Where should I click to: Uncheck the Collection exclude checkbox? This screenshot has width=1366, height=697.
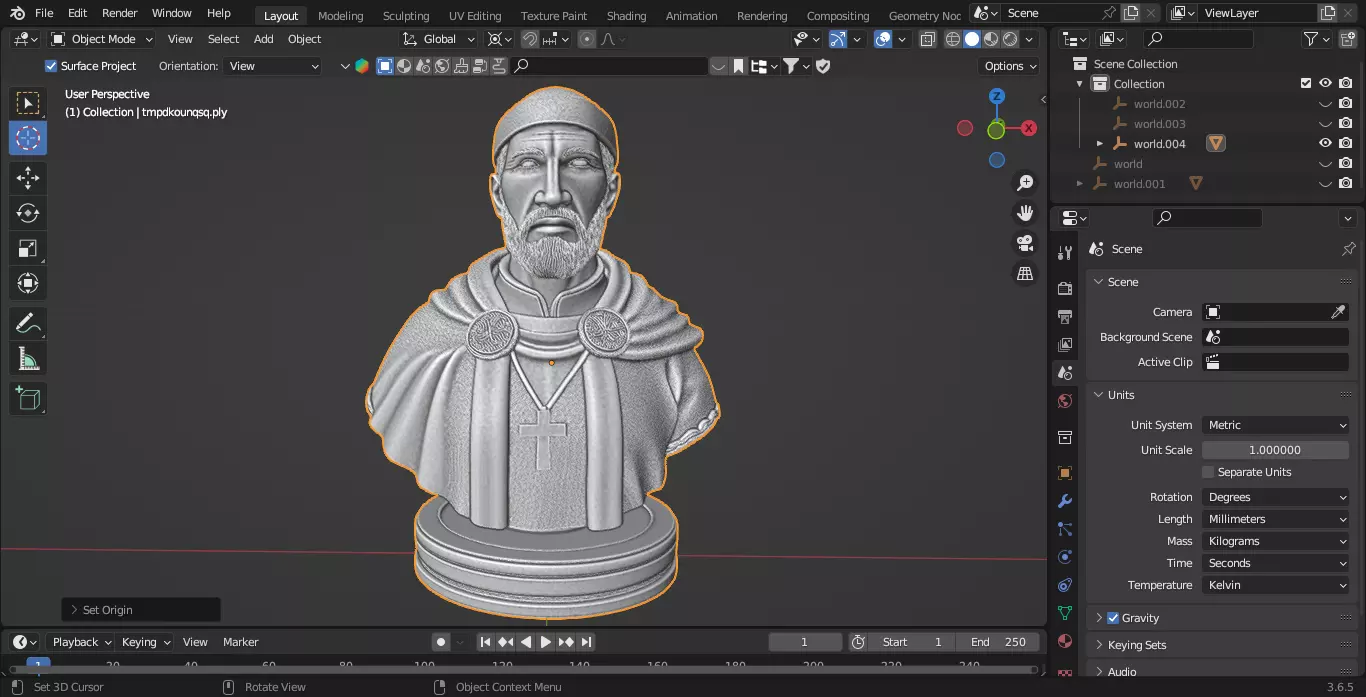(x=1306, y=84)
